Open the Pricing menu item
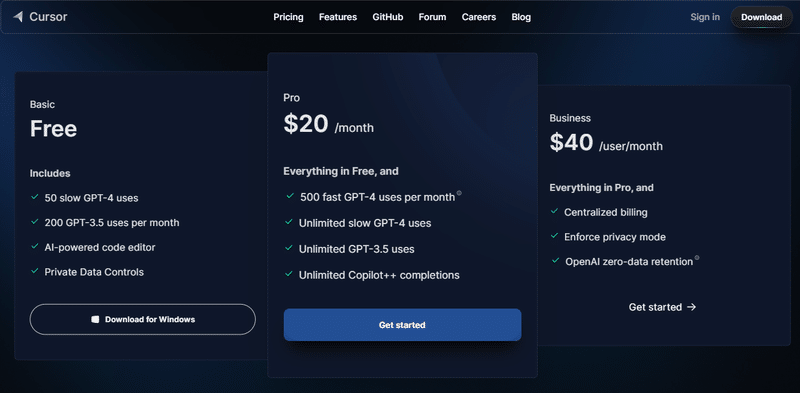The image size is (800, 393). click(288, 17)
